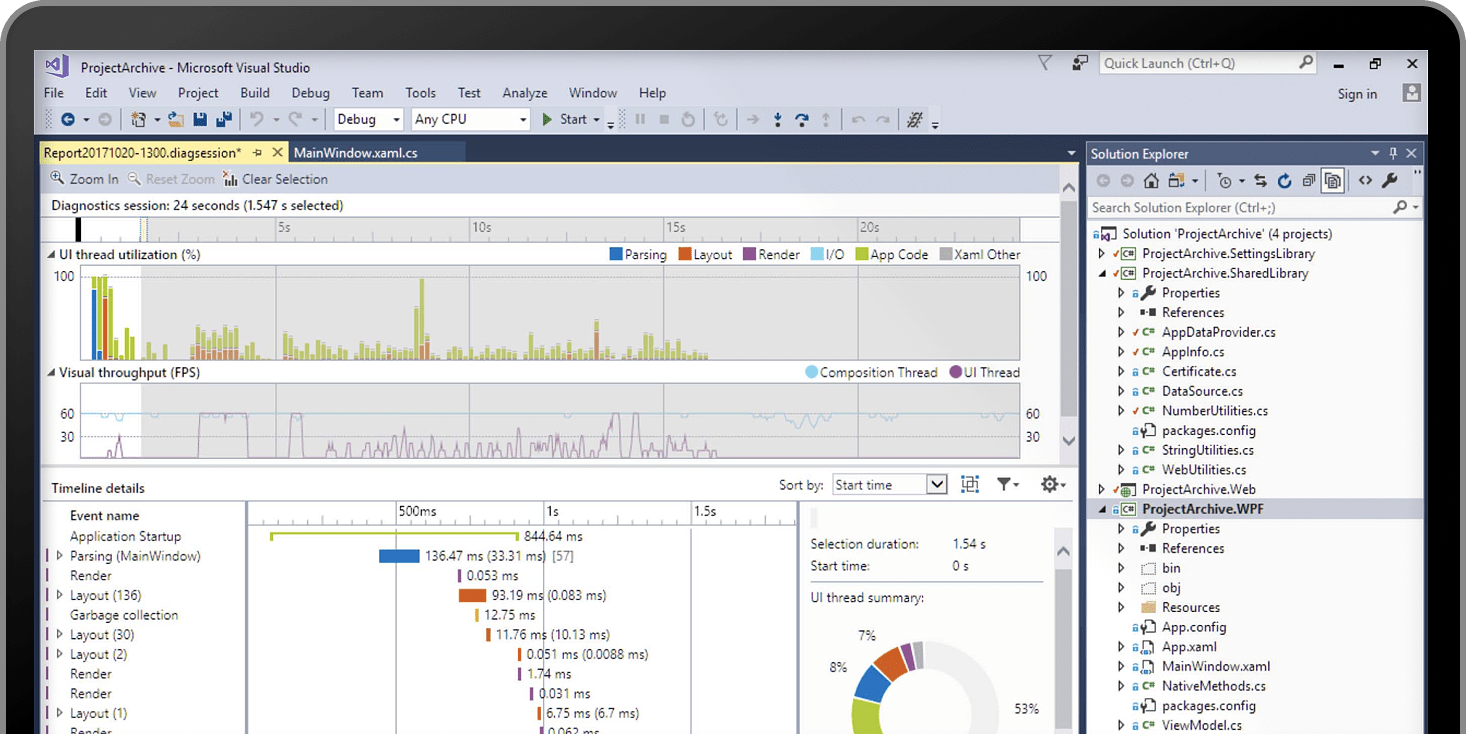Click the send feedback icon

1079,63
